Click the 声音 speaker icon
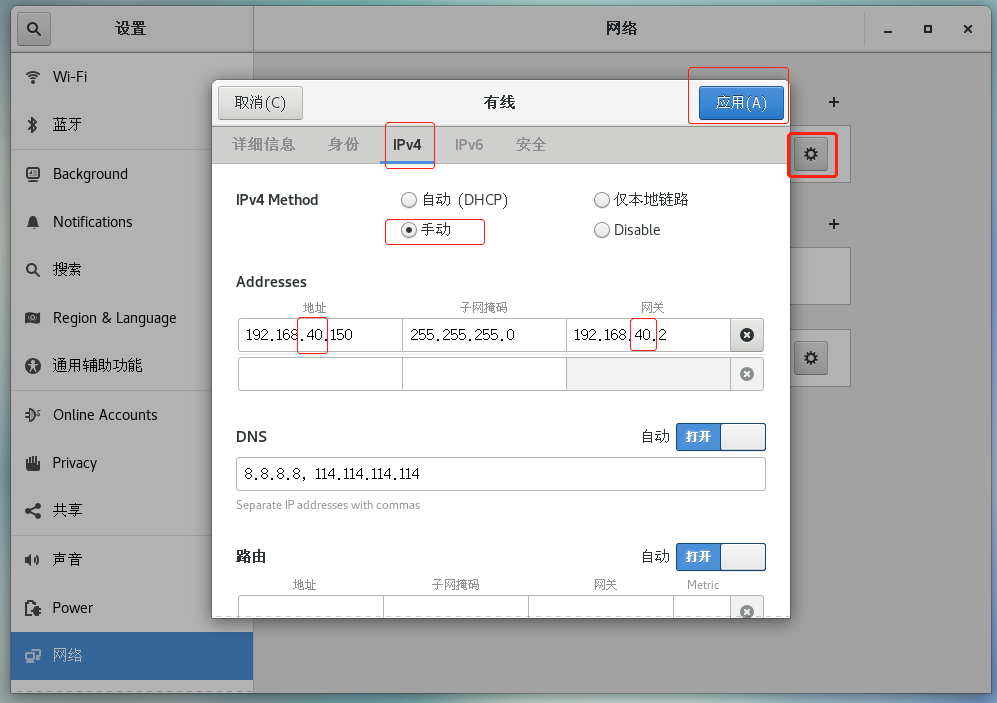This screenshot has height=703, width=997. click(x=32, y=559)
